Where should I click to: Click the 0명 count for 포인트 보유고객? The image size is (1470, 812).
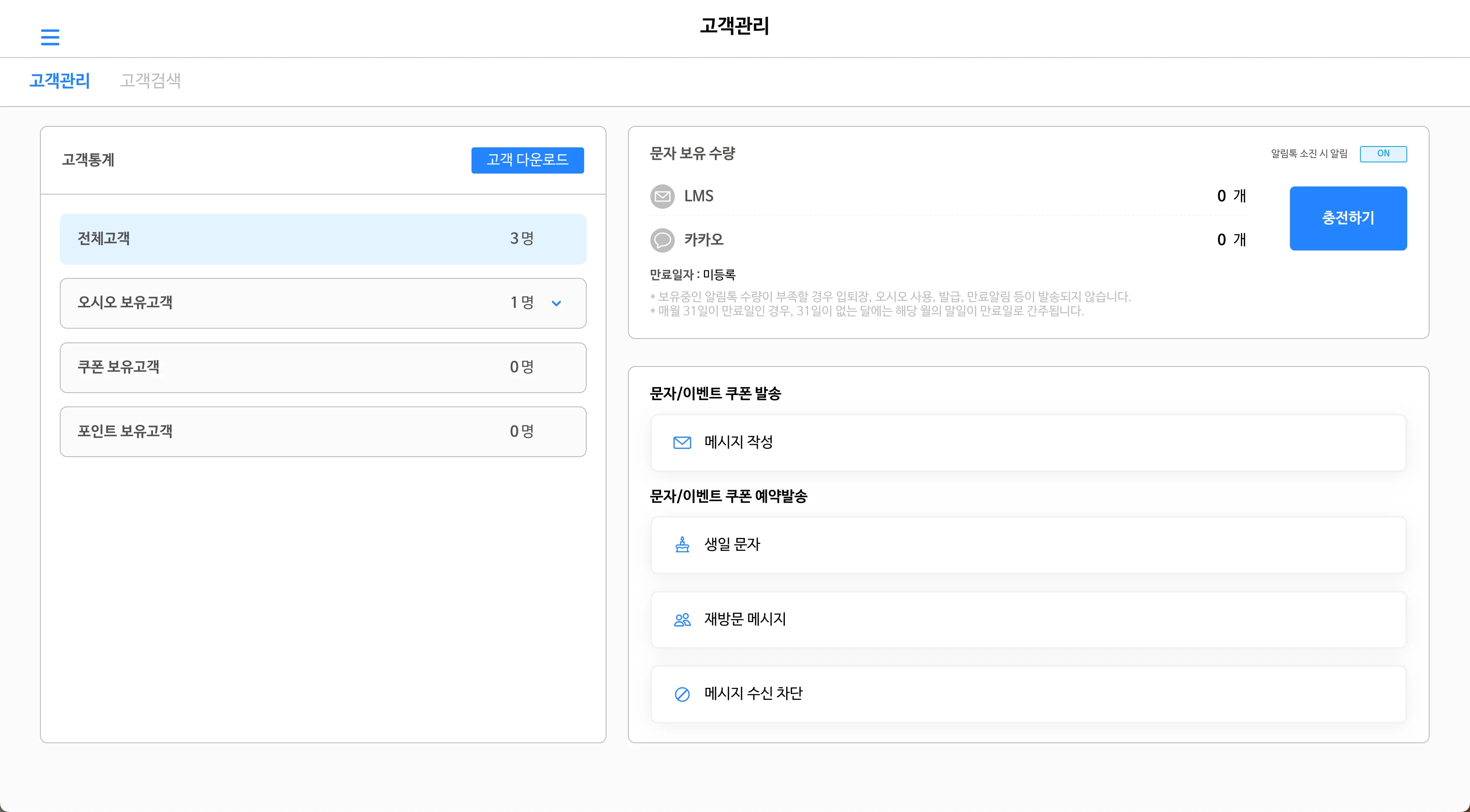click(521, 432)
